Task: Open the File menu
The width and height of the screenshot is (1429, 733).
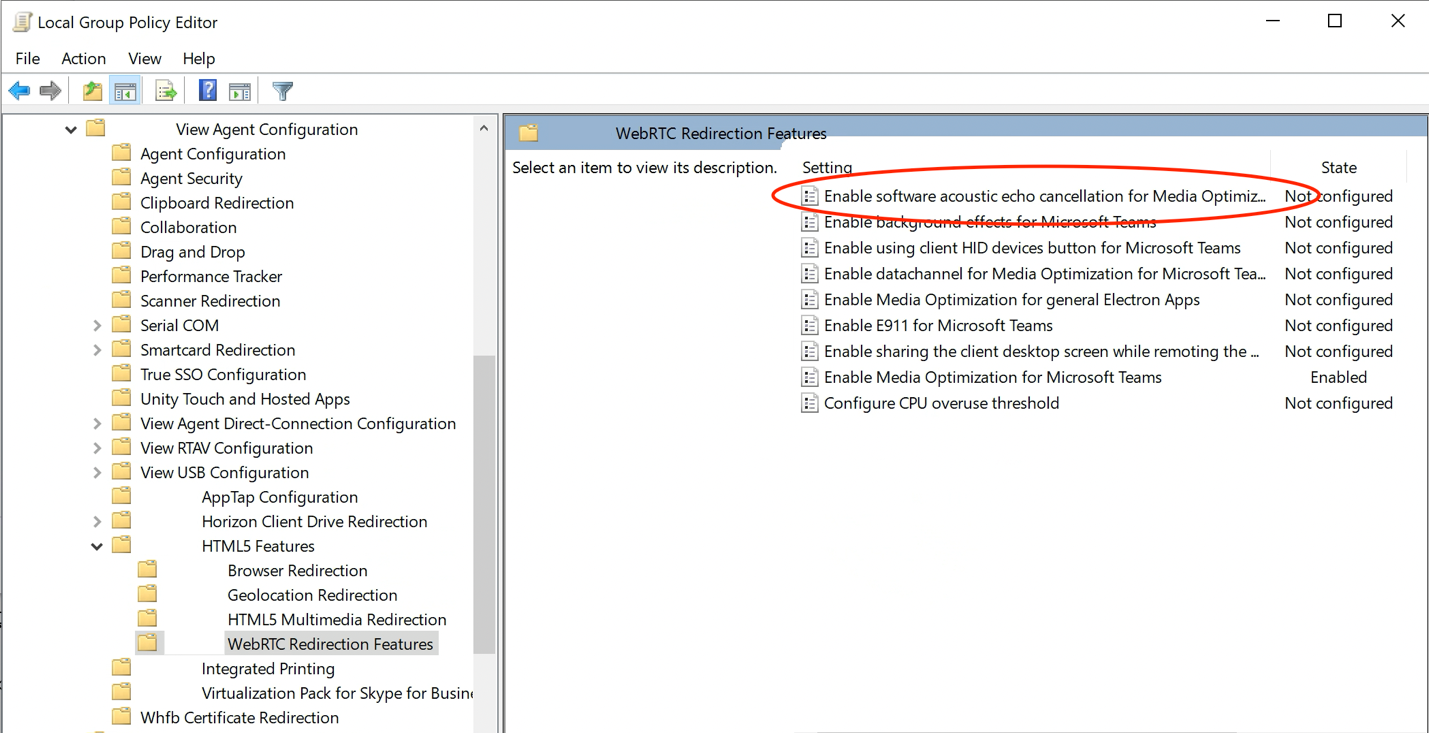Action: point(27,58)
